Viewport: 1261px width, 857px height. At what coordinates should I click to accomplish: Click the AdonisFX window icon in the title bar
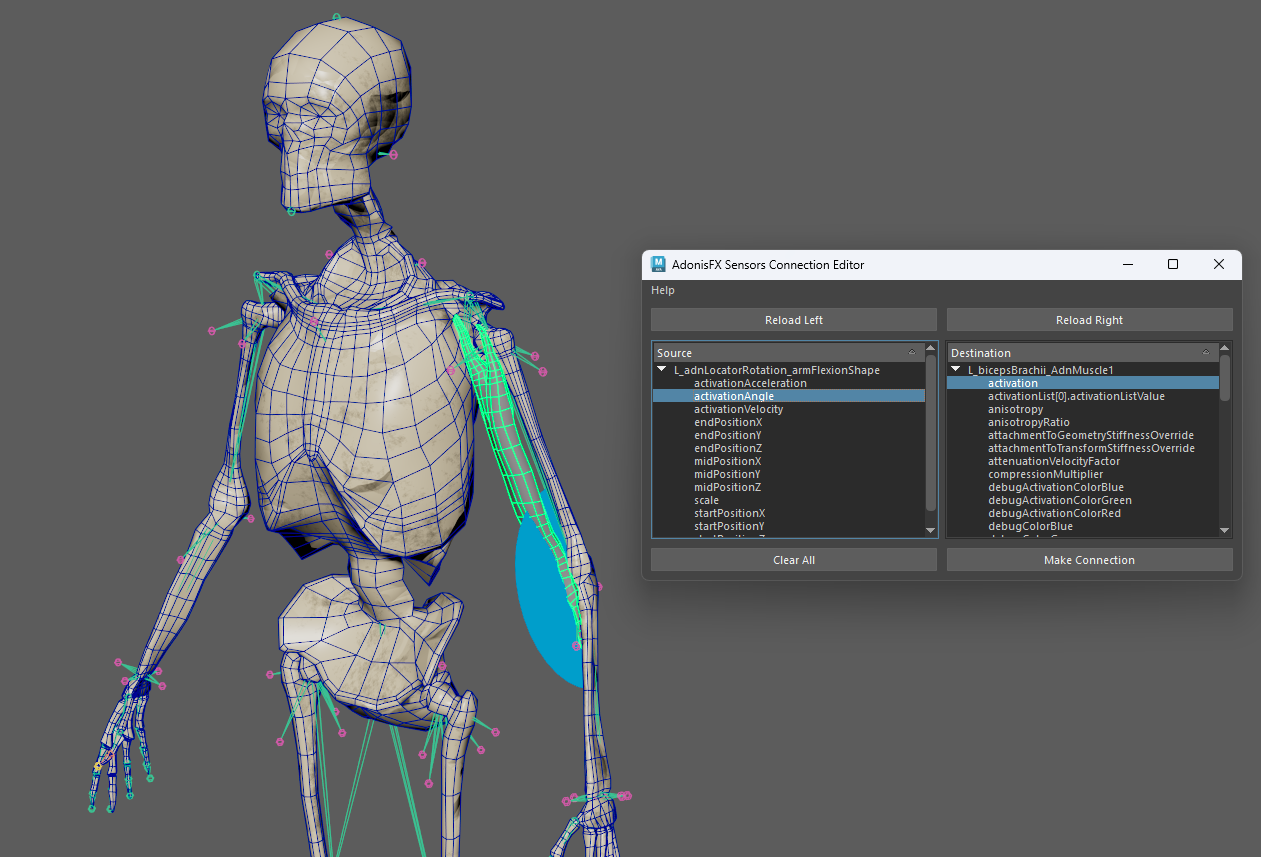click(x=658, y=264)
